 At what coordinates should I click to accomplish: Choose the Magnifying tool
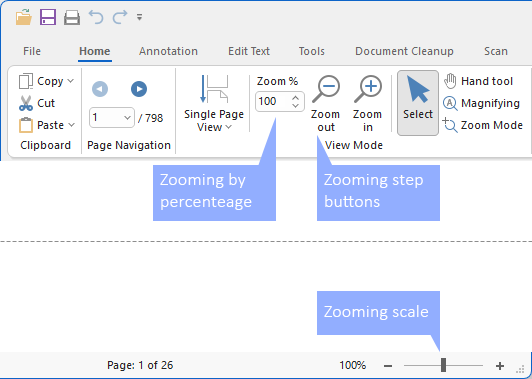point(481,103)
